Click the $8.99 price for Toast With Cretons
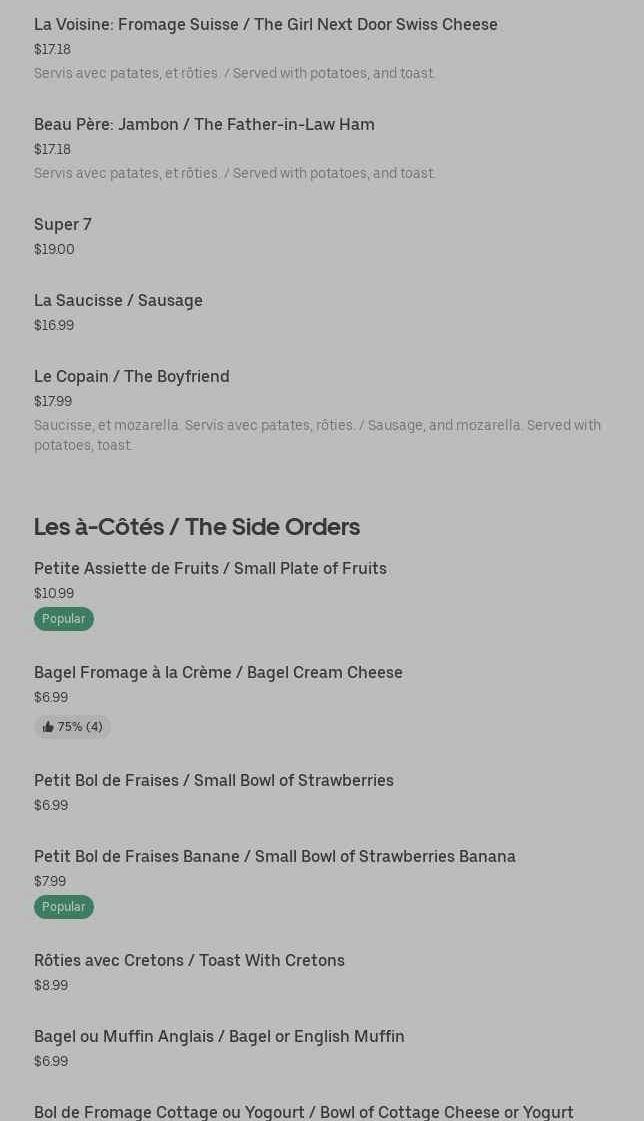644x1121 pixels. click(51, 985)
